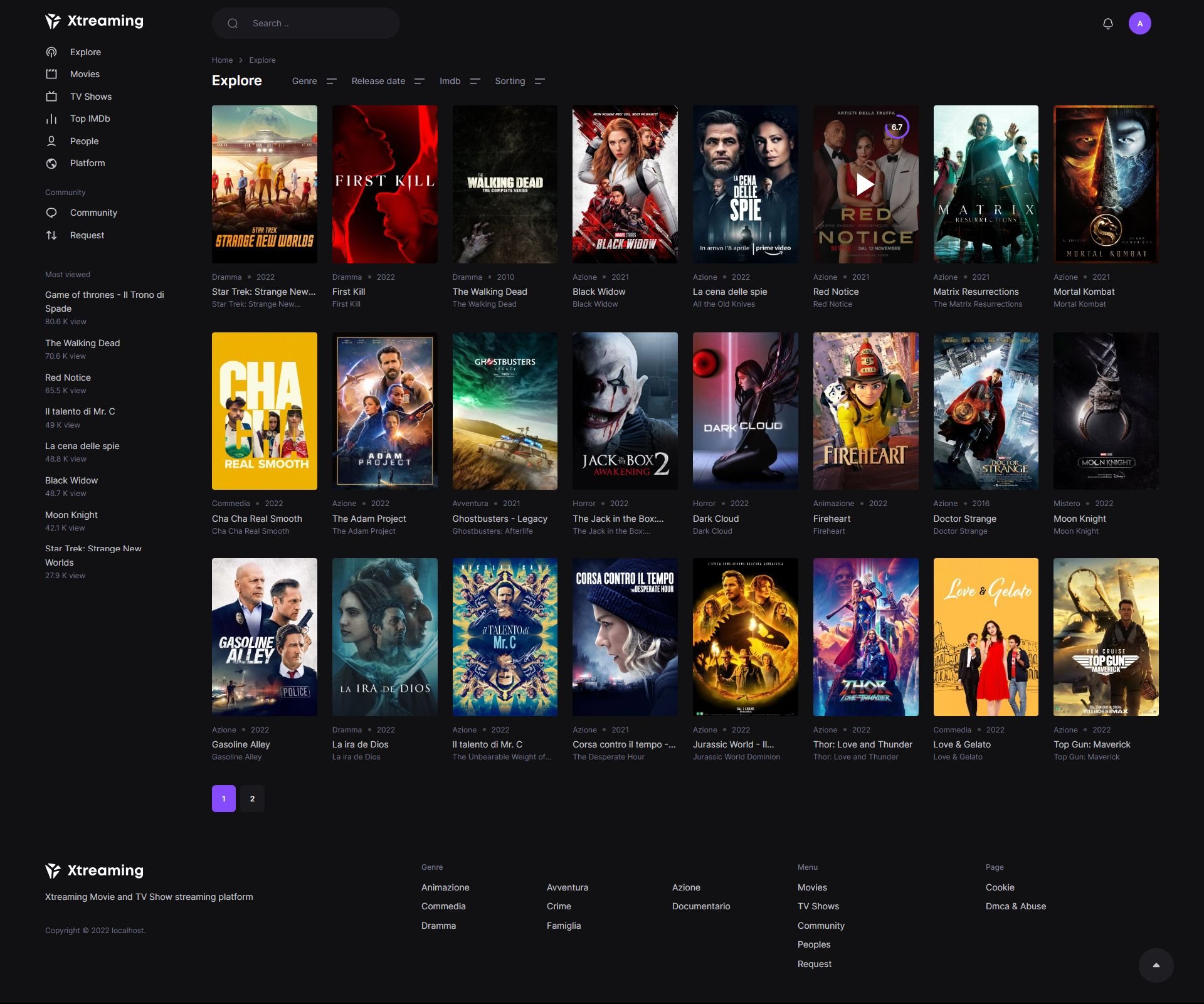
Task: Expand the Sorting dropdown
Action: click(520, 81)
